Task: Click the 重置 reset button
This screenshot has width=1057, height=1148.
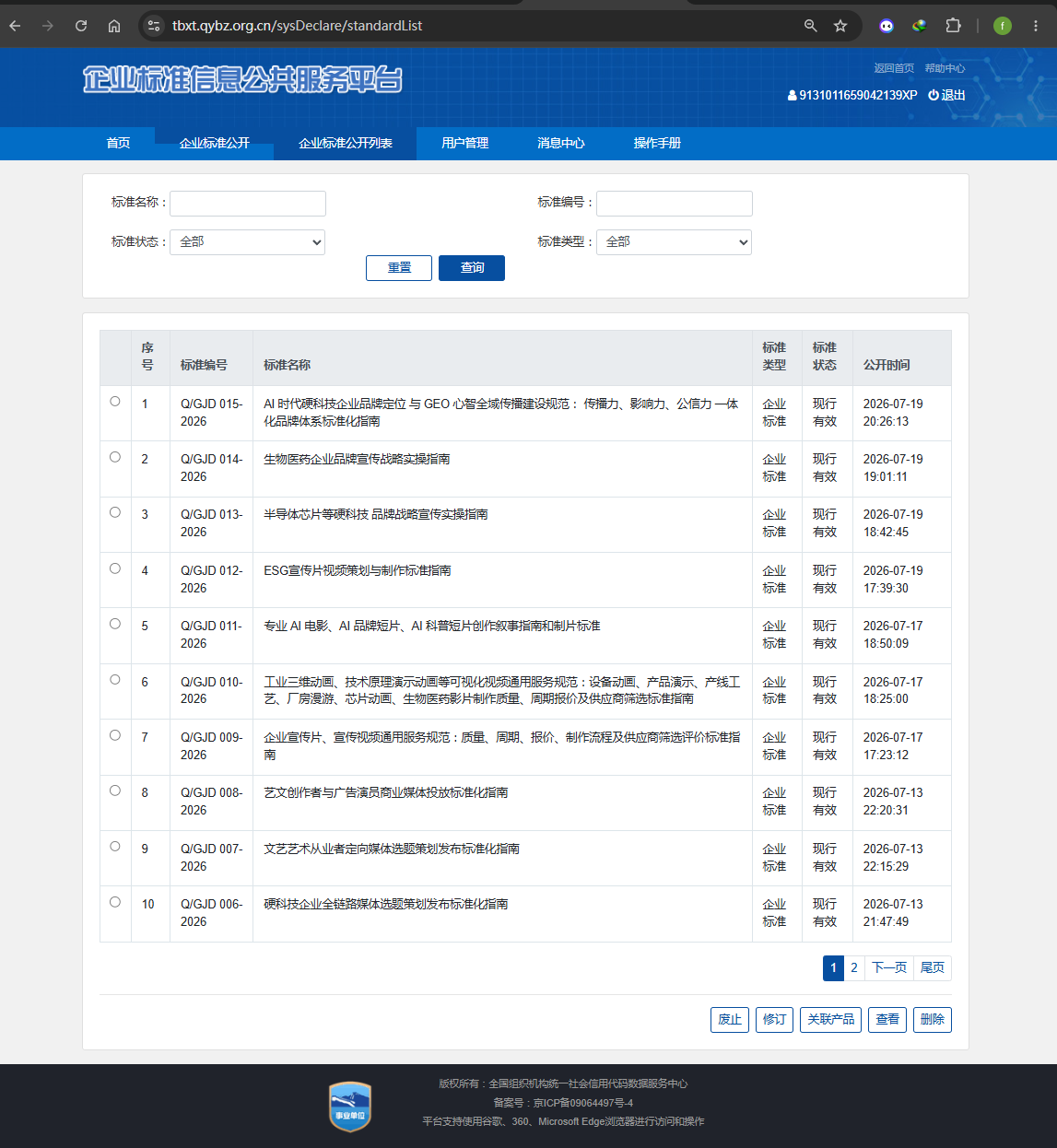Action: (399, 268)
